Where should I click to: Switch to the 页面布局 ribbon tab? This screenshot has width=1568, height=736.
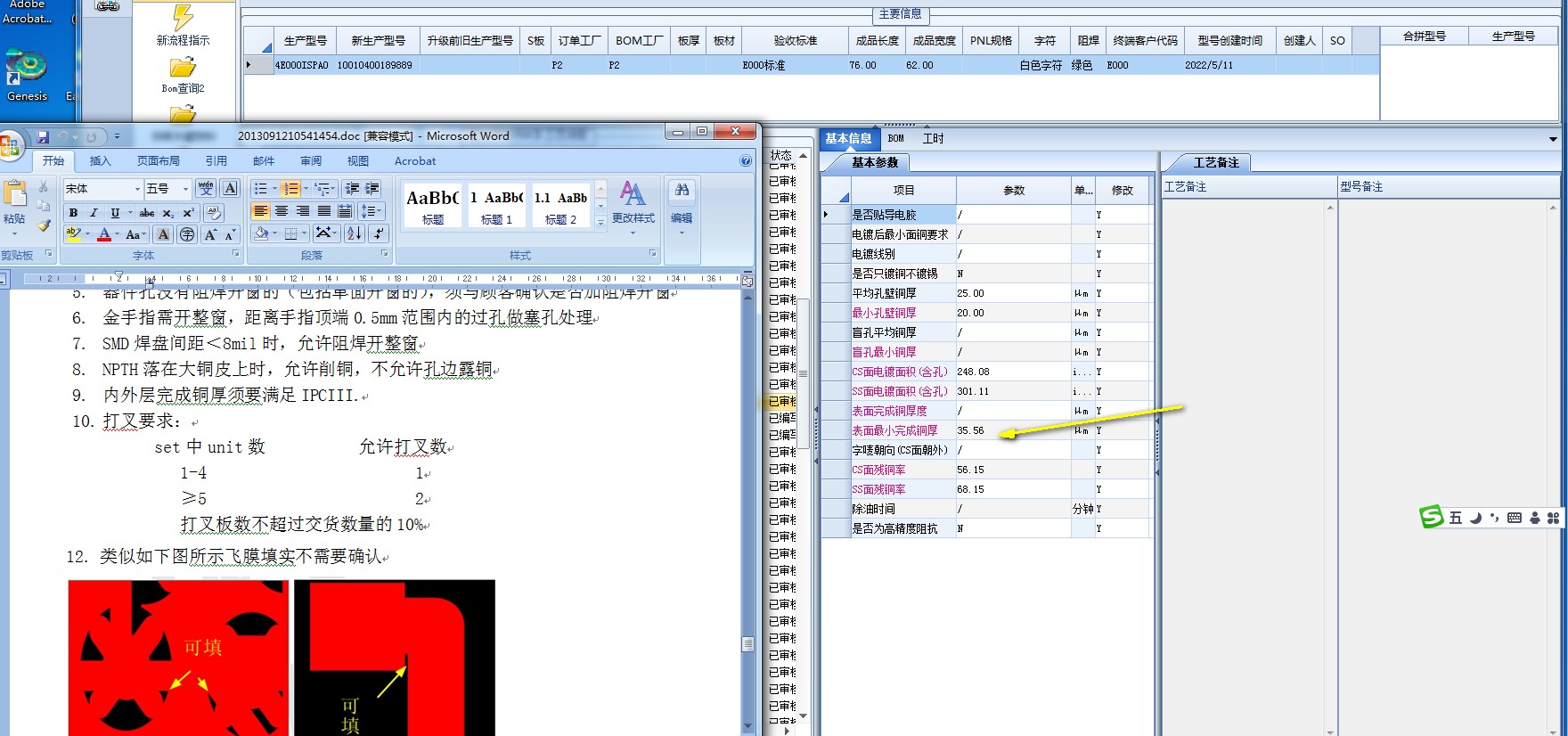158,161
